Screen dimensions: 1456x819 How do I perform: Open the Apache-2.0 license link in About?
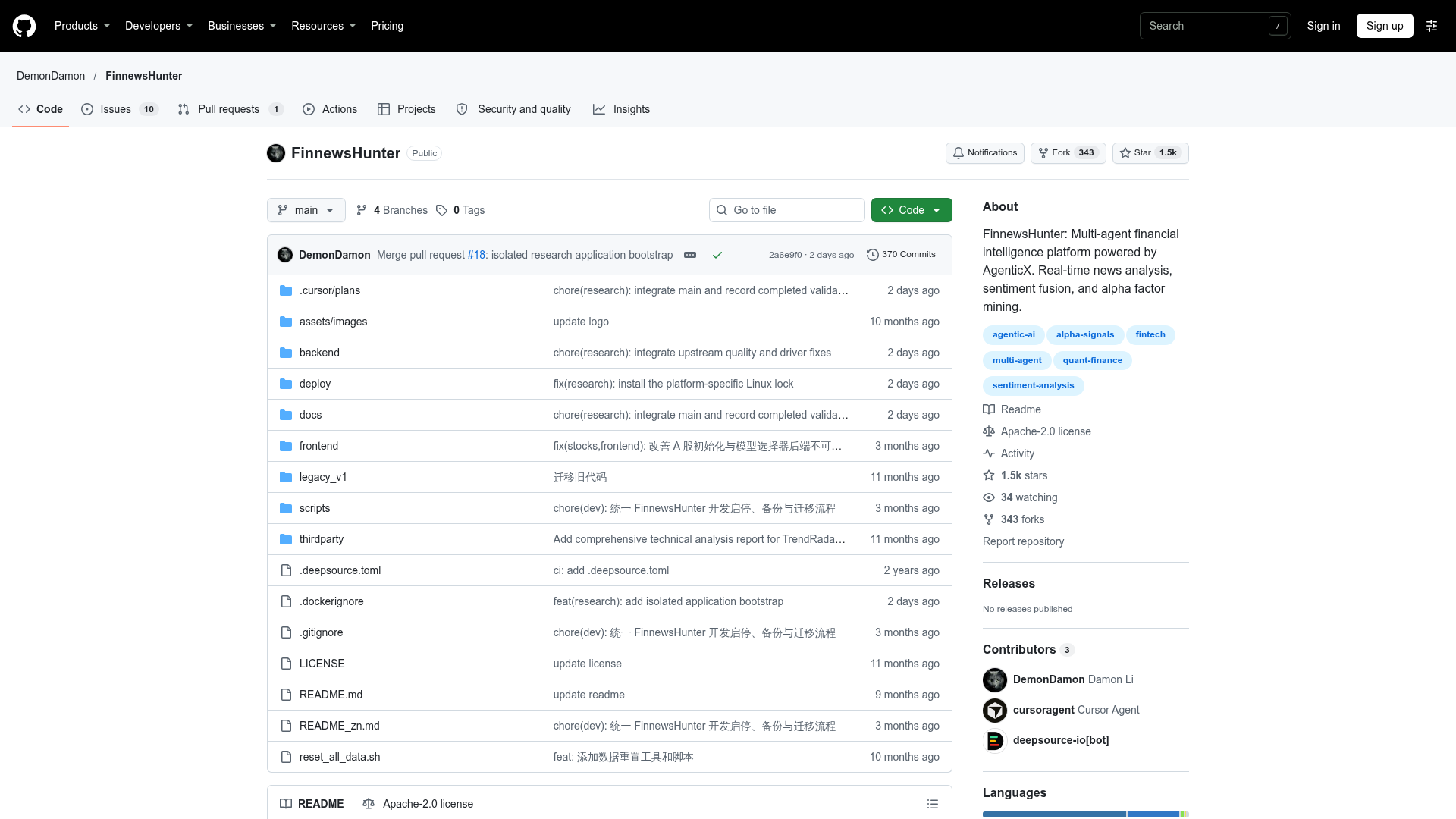pos(1037,431)
